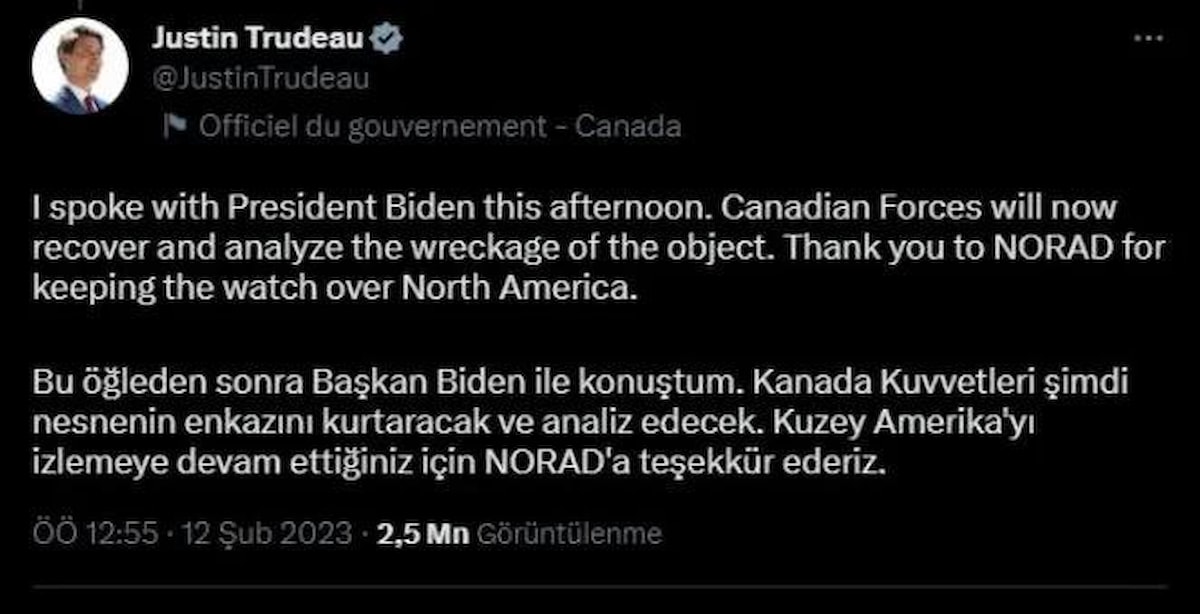
Task: Visit the @JustinTrudeau handle link
Action: pyautogui.click(x=260, y=79)
